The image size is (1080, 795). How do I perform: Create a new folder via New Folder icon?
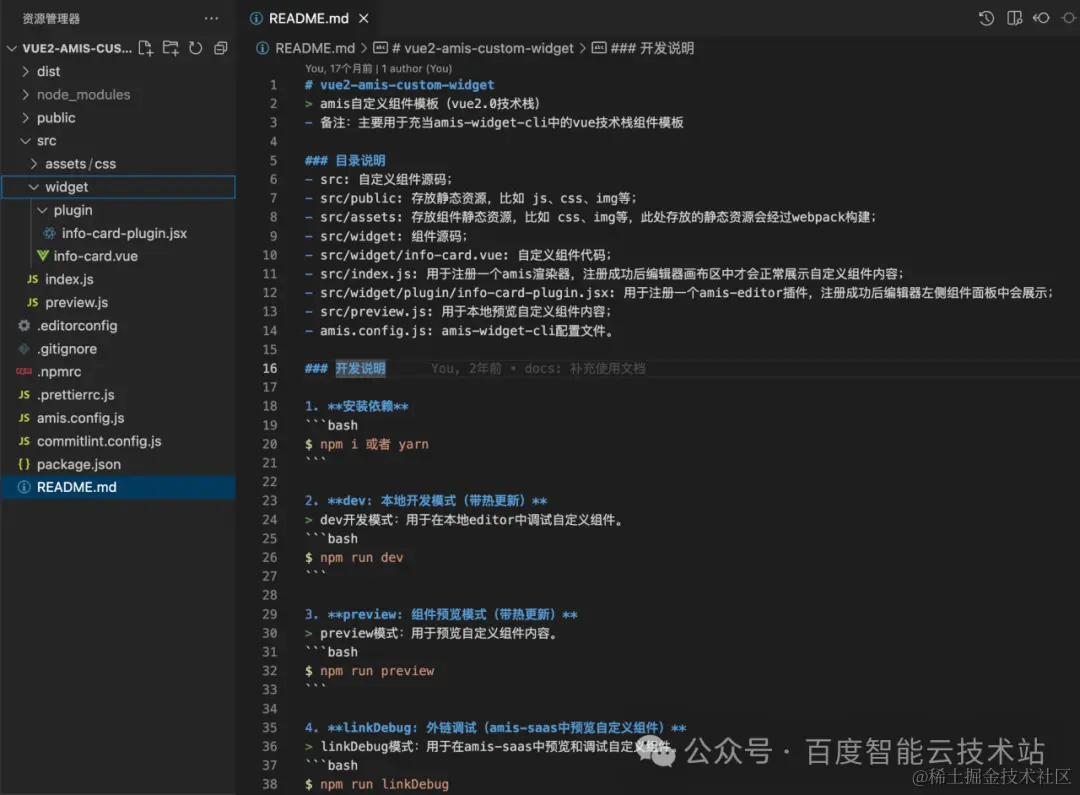tap(168, 47)
